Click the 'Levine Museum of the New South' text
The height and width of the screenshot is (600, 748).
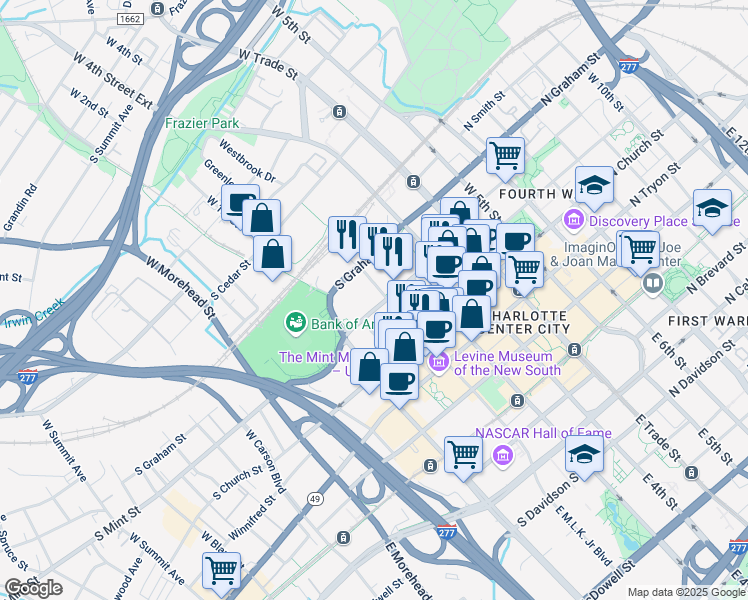(x=507, y=363)
